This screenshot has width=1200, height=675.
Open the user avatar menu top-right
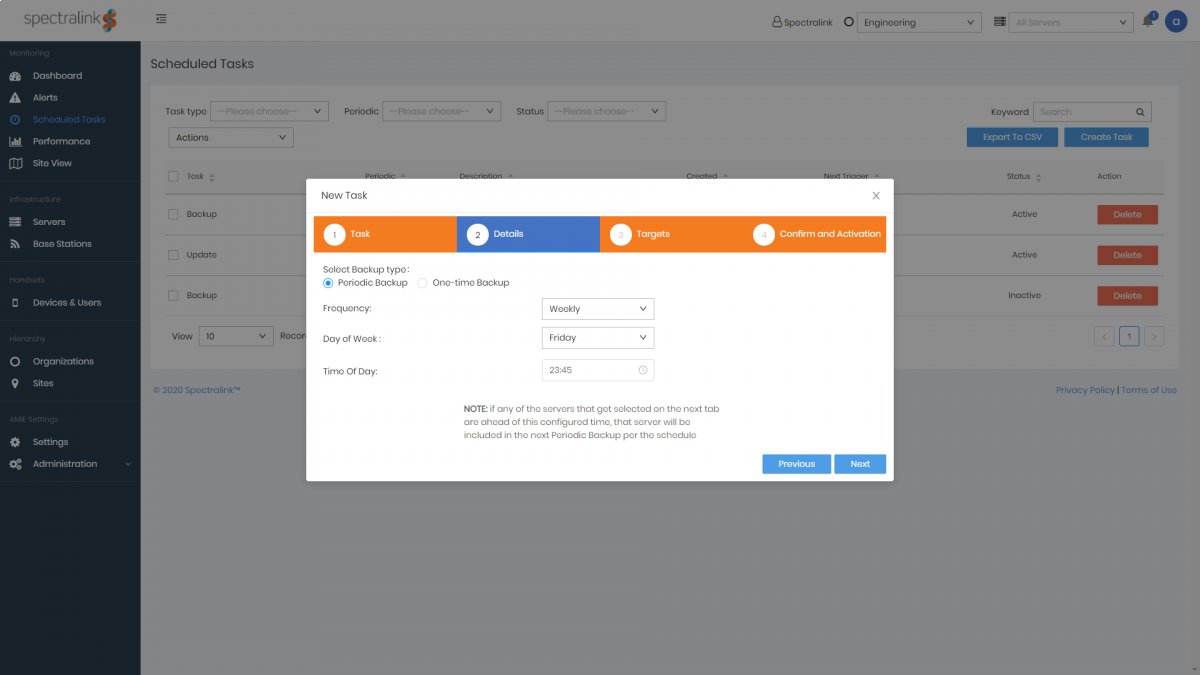1177,21
